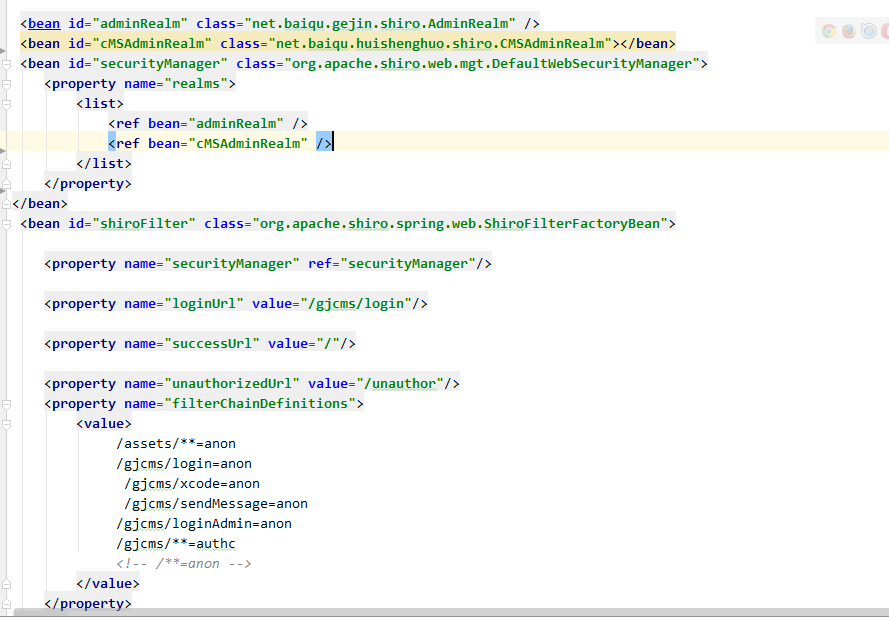Click the "successUrl" property name
Viewport: 889px width, 617px height.
click(212, 344)
